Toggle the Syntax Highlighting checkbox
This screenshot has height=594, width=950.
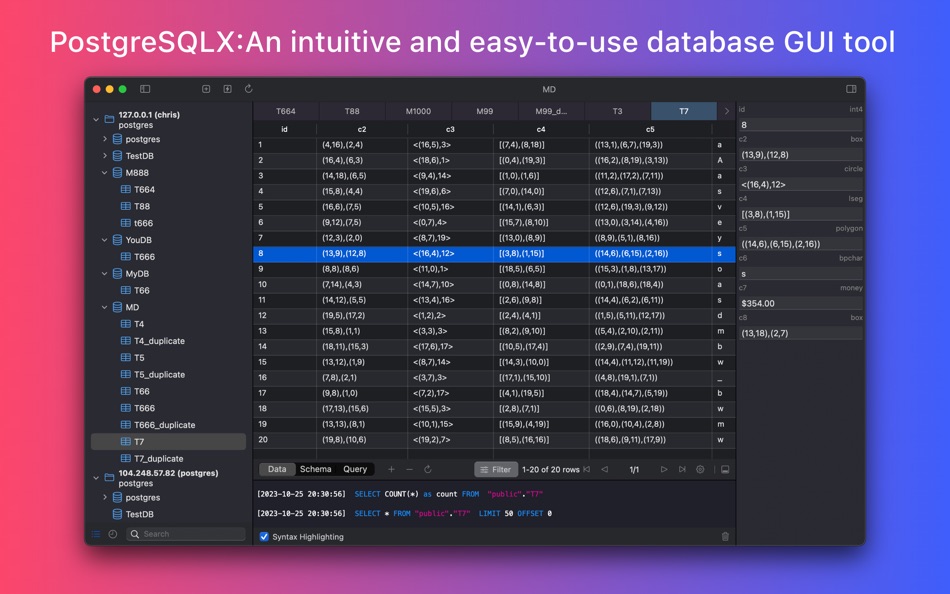(x=264, y=537)
